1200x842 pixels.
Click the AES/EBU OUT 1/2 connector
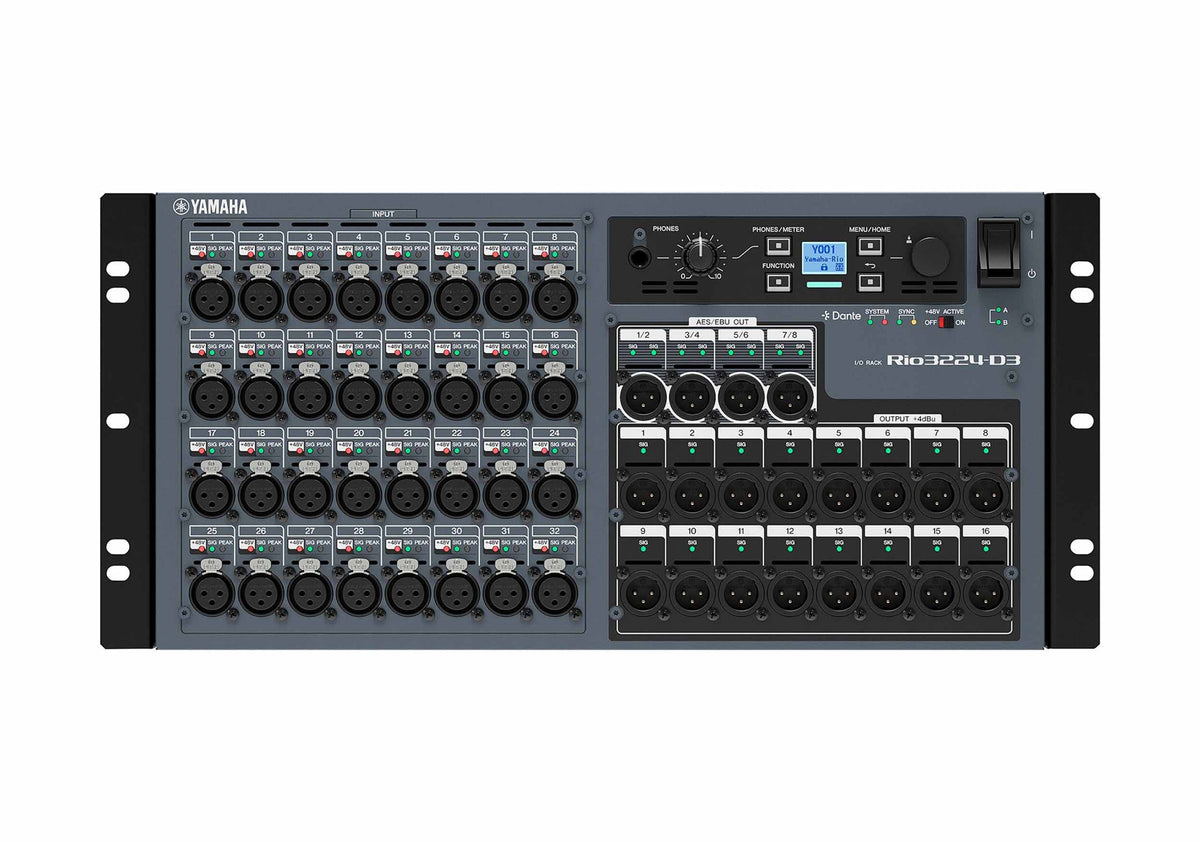click(x=644, y=397)
